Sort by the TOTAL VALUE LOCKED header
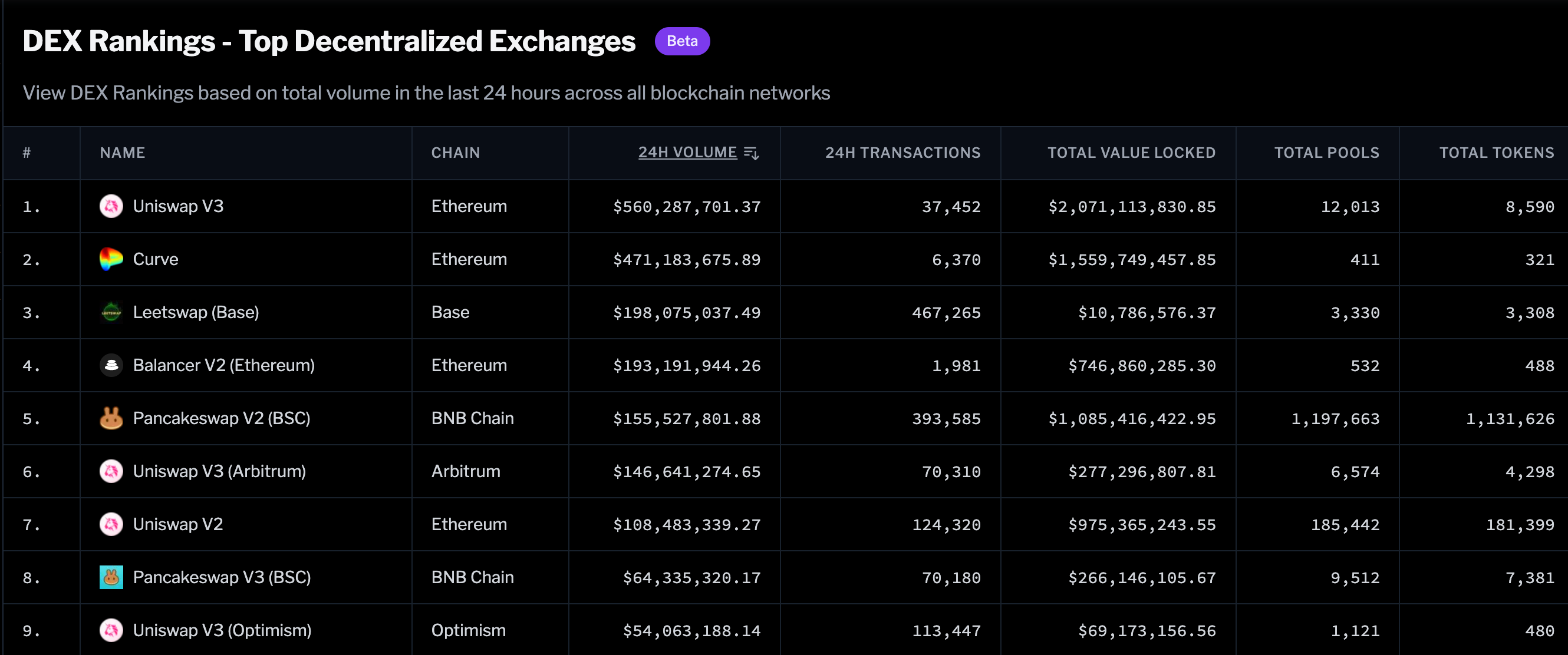This screenshot has width=1568, height=655. pos(1131,153)
